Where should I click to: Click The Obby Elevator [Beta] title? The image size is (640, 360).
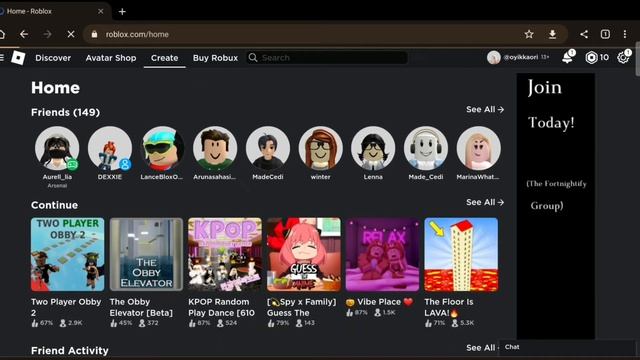141,307
